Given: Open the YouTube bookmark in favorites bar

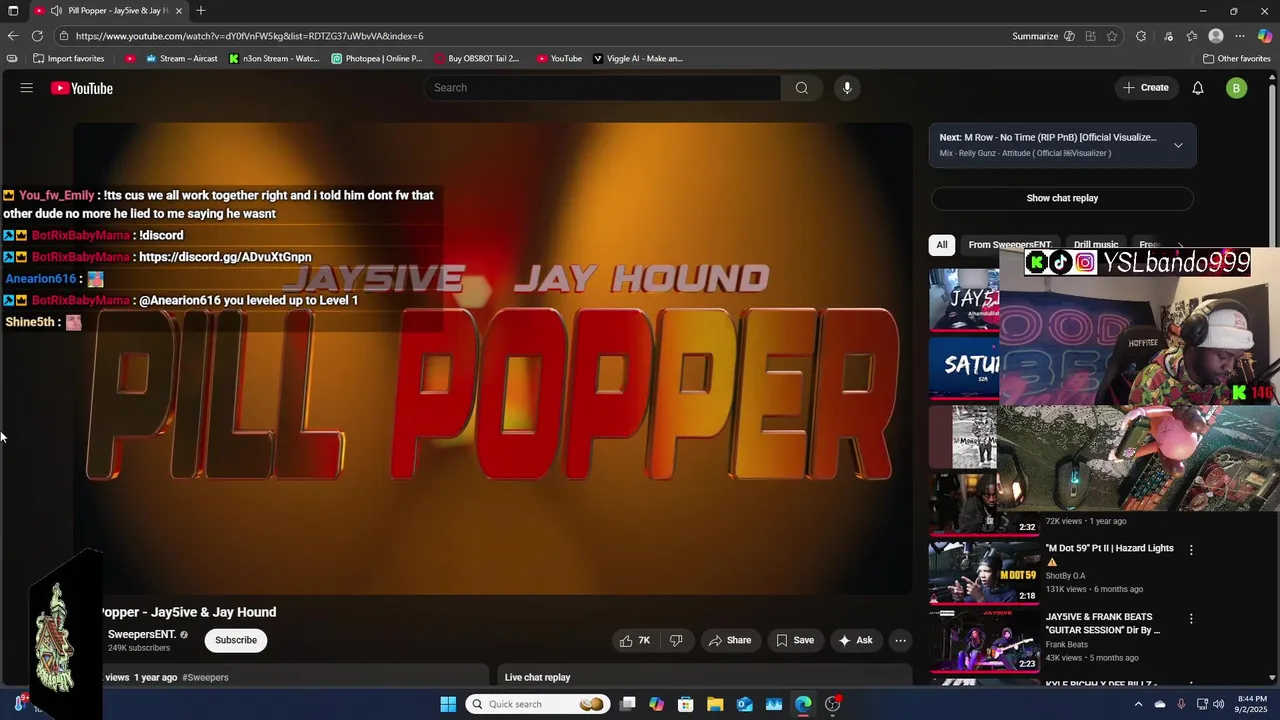Looking at the screenshot, I should click(x=559, y=58).
